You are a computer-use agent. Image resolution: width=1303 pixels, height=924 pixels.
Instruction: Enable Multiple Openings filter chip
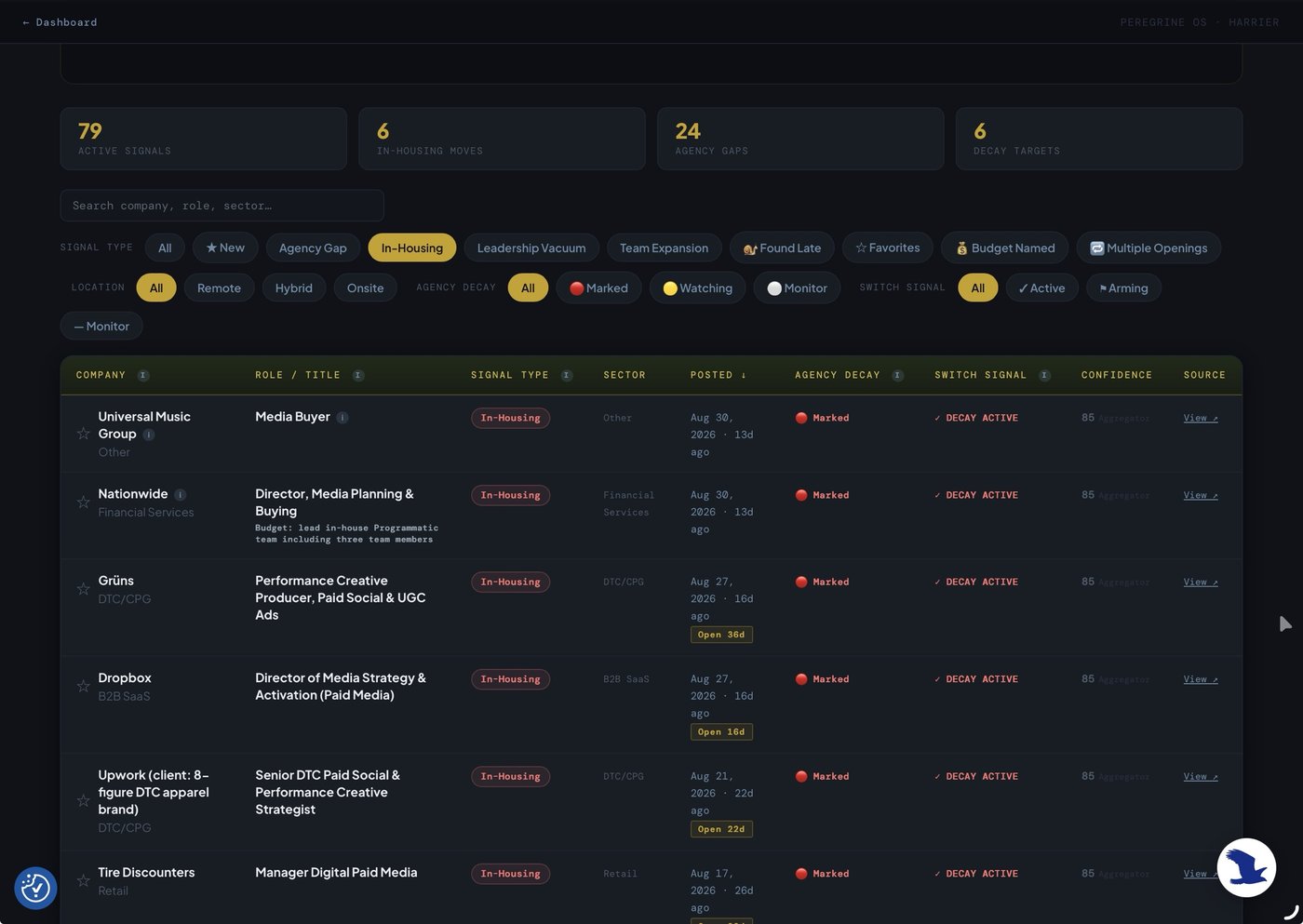coord(1149,248)
